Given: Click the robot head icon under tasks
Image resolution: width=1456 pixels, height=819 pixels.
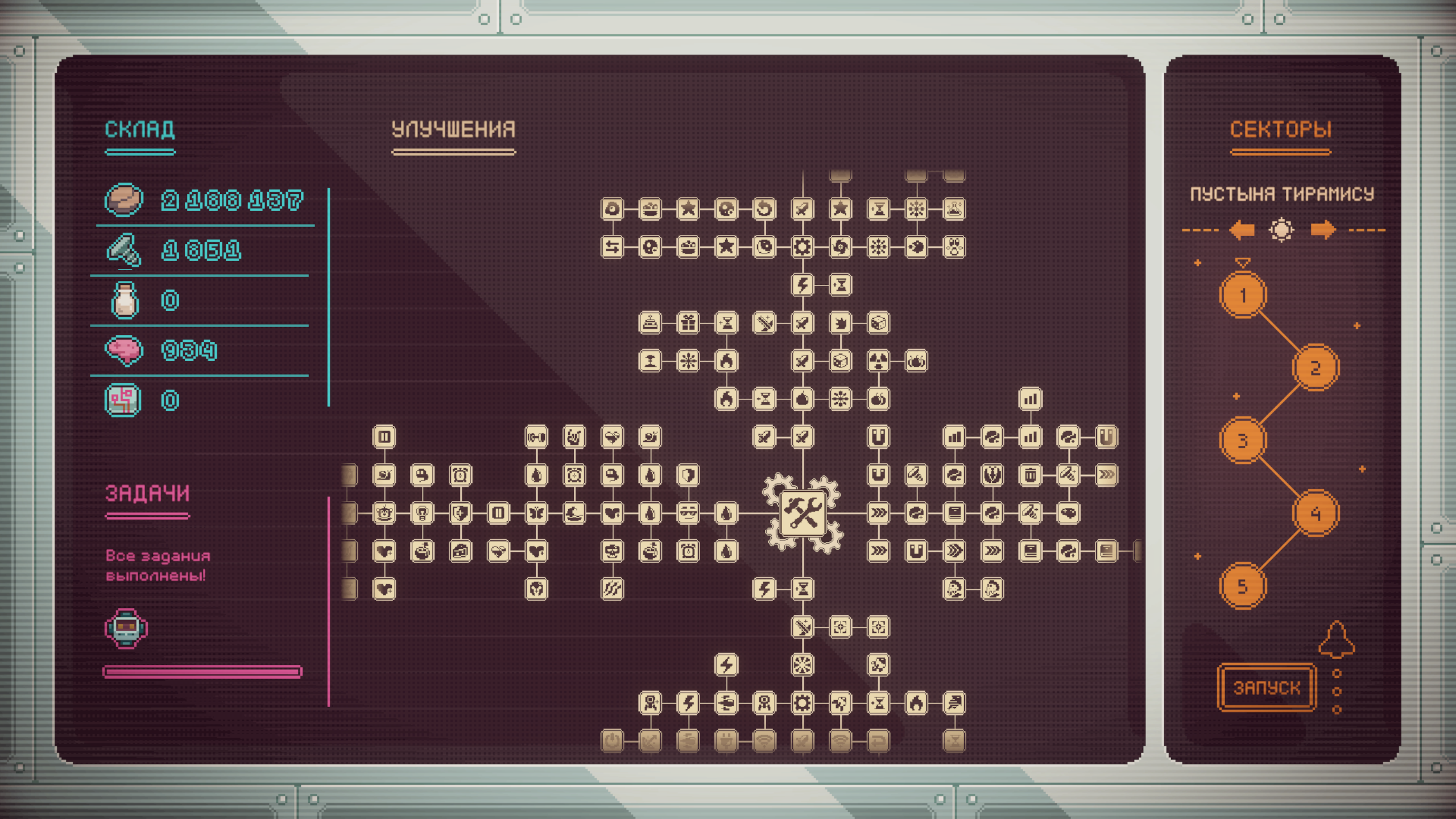Looking at the screenshot, I should click(126, 628).
